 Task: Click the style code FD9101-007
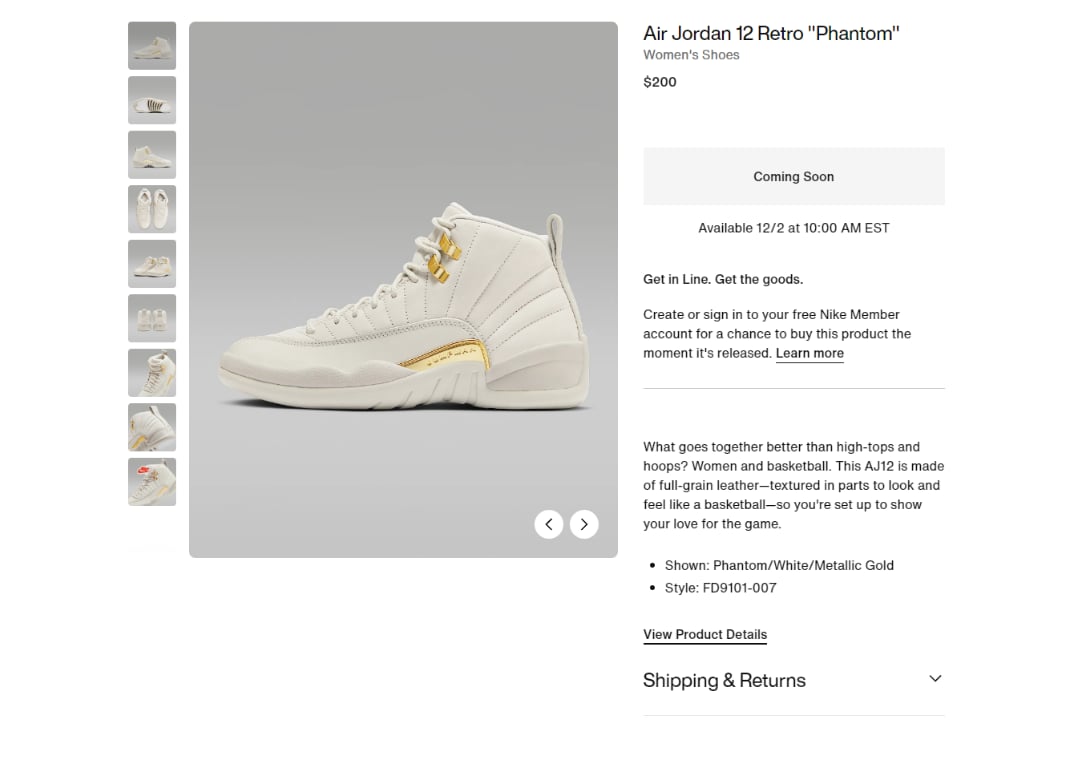point(739,588)
